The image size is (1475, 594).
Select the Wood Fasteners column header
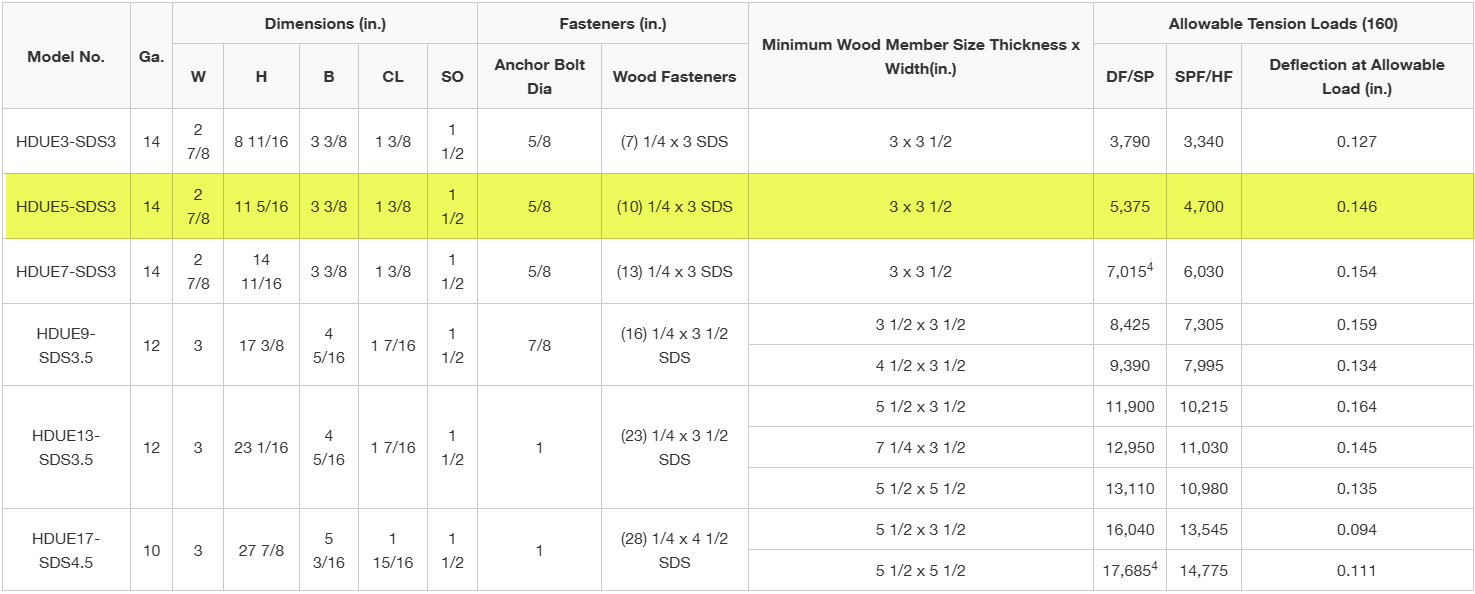(x=674, y=76)
